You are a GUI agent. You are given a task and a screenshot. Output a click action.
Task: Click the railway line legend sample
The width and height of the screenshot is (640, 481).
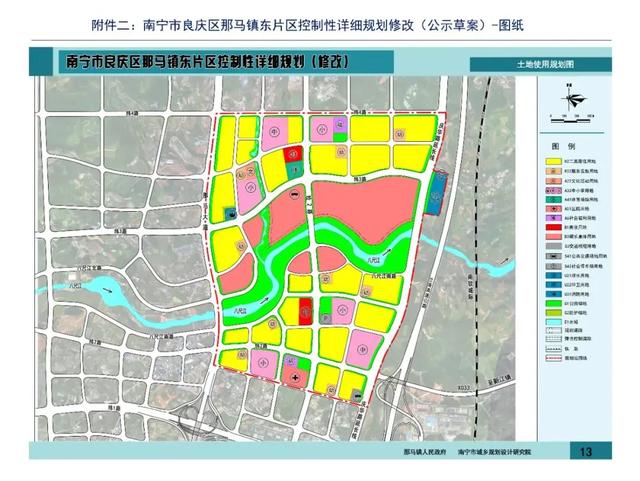coord(553,349)
